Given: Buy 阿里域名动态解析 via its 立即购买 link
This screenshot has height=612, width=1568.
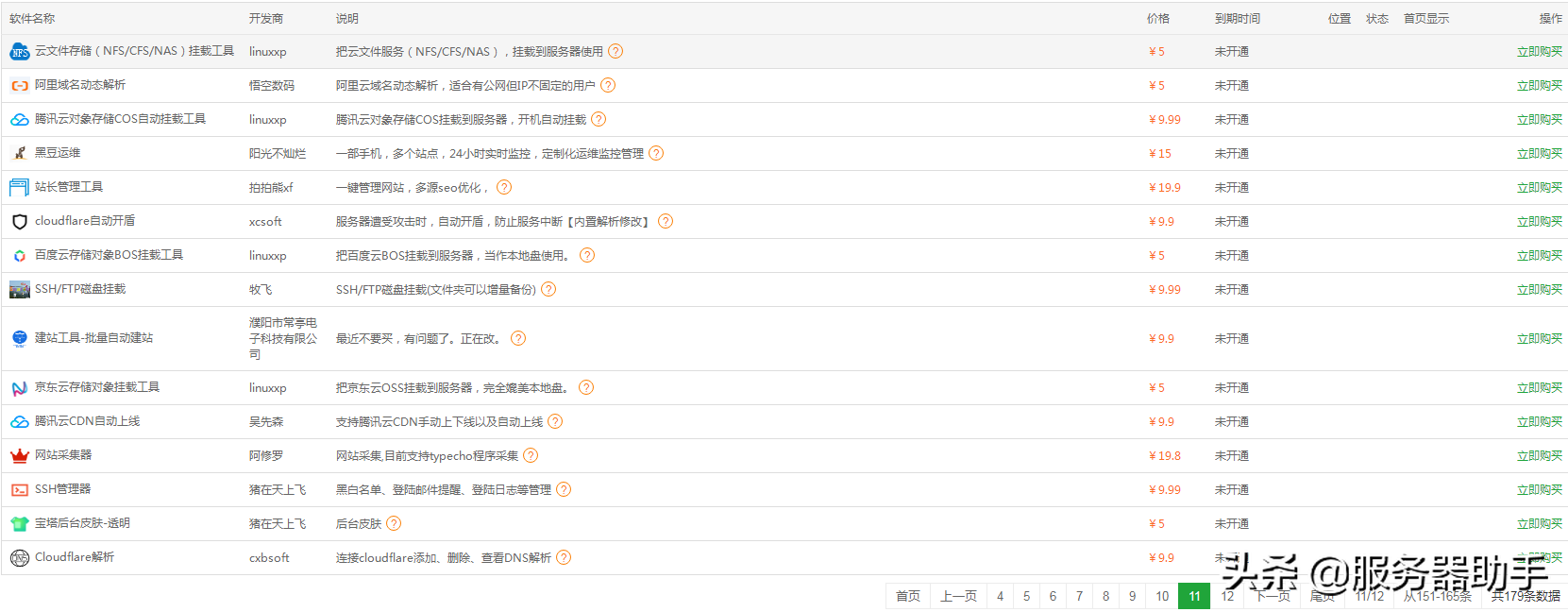Looking at the screenshot, I should 1540,86.
